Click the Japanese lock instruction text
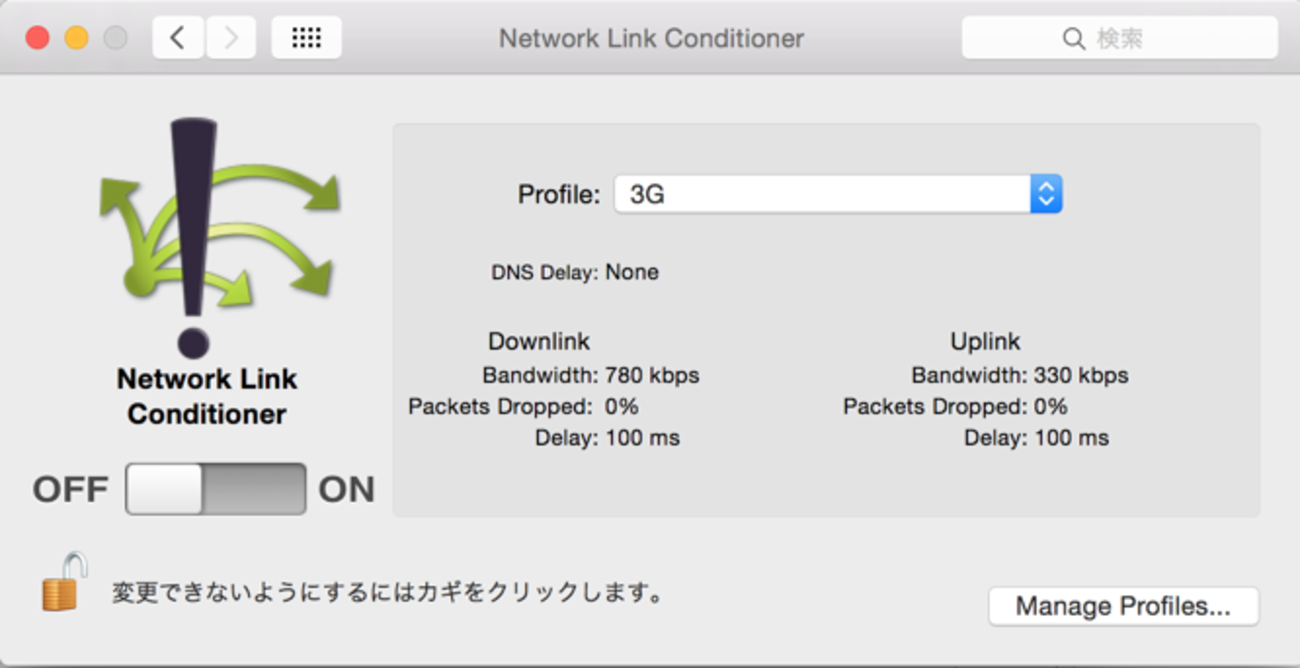This screenshot has width=1300, height=668. [388, 593]
